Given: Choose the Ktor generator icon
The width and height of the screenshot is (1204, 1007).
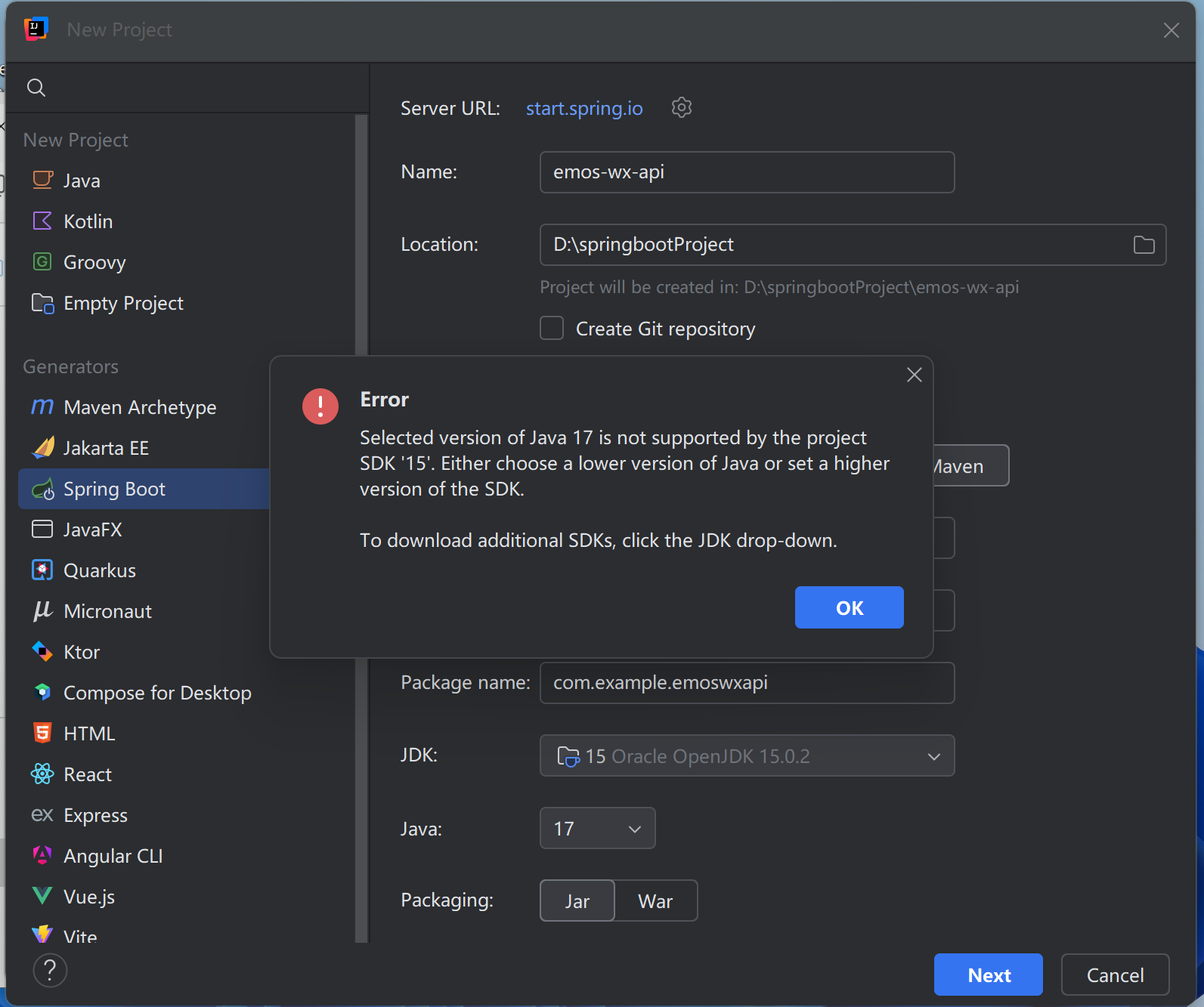Looking at the screenshot, I should pos(42,651).
